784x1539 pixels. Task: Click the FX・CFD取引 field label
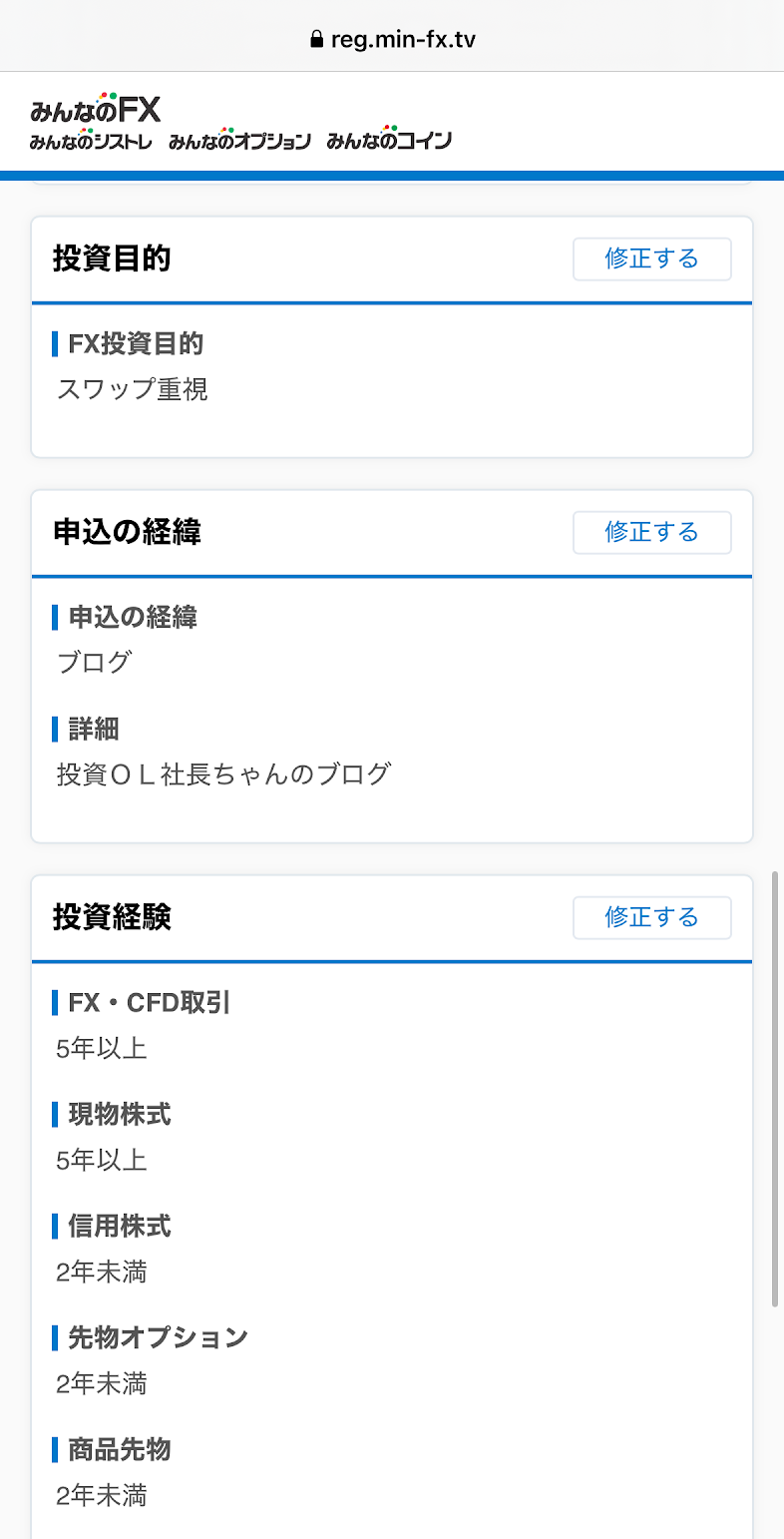pyautogui.click(x=150, y=1002)
